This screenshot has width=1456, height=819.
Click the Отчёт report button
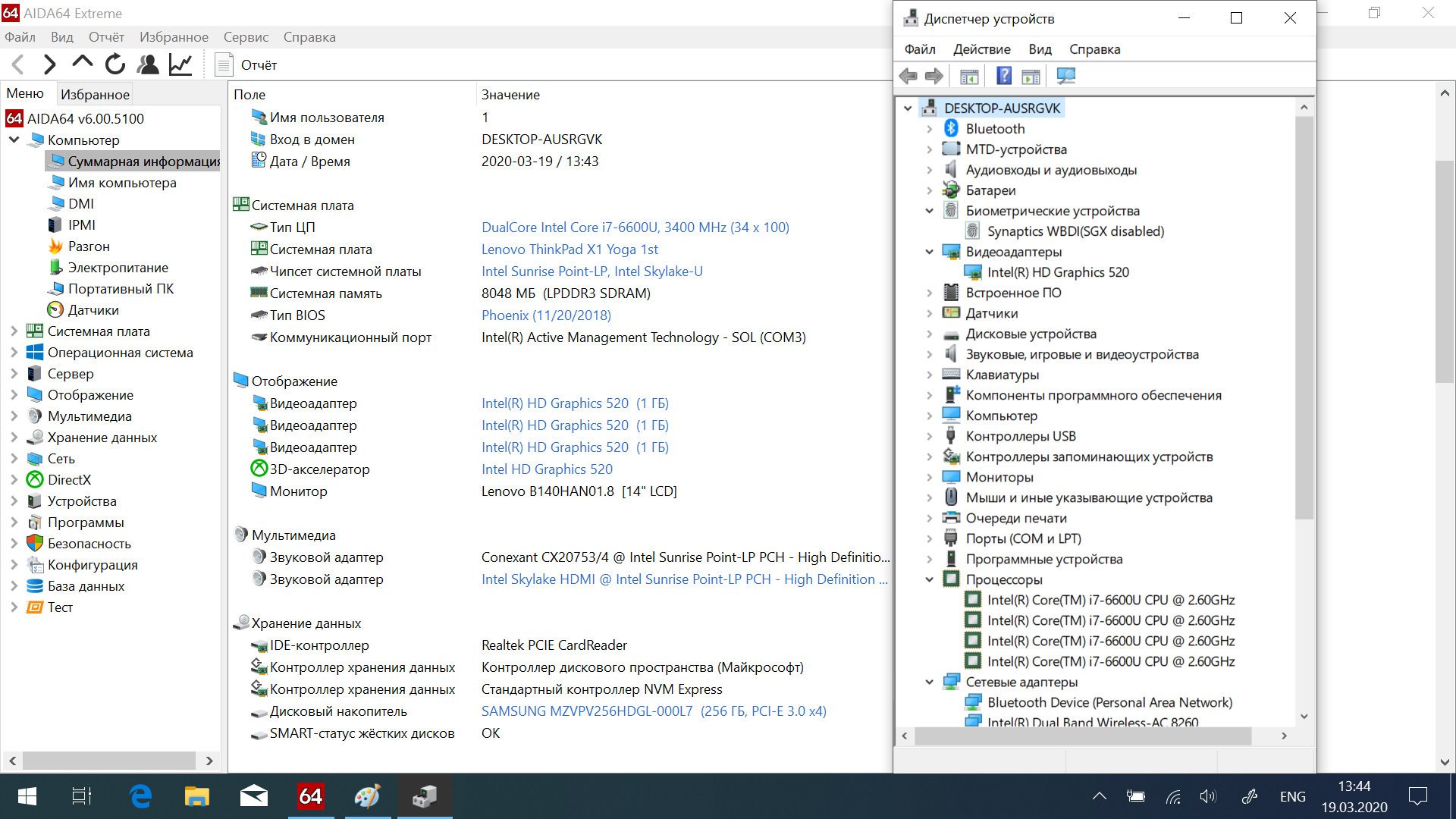[x=246, y=65]
